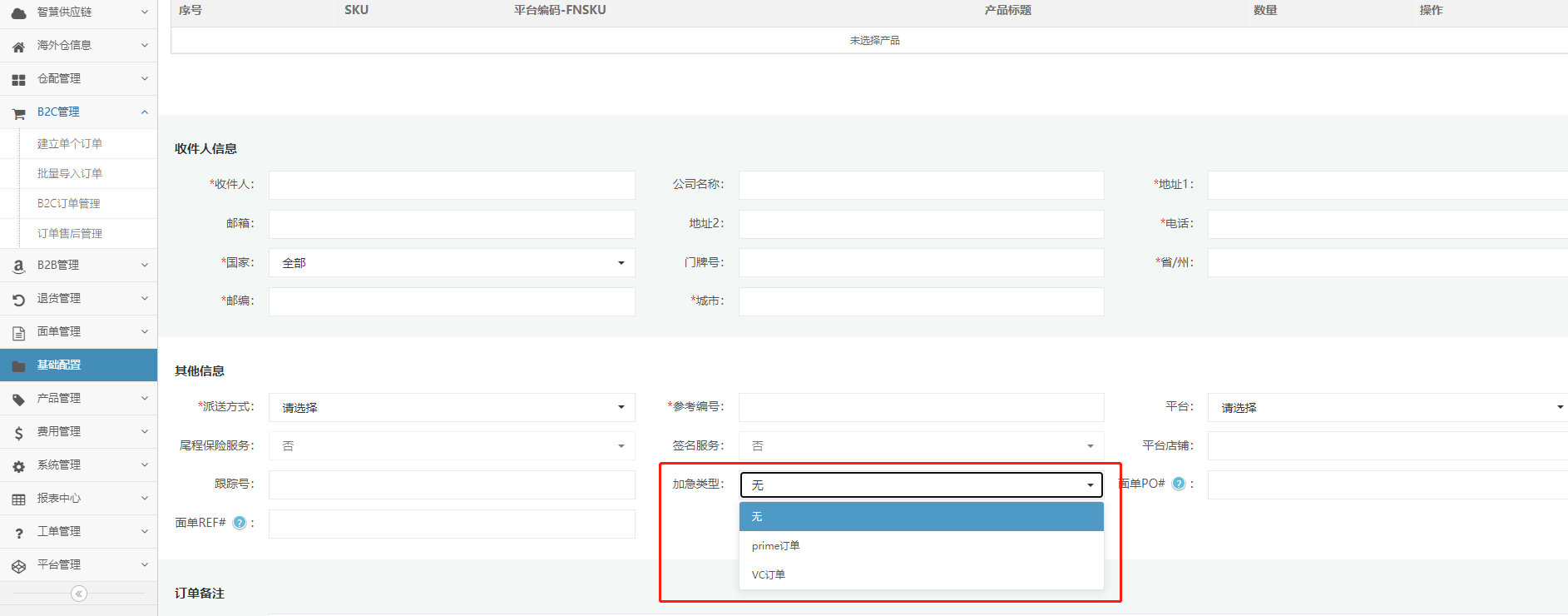Click the 面单REF# input field

pos(452,524)
